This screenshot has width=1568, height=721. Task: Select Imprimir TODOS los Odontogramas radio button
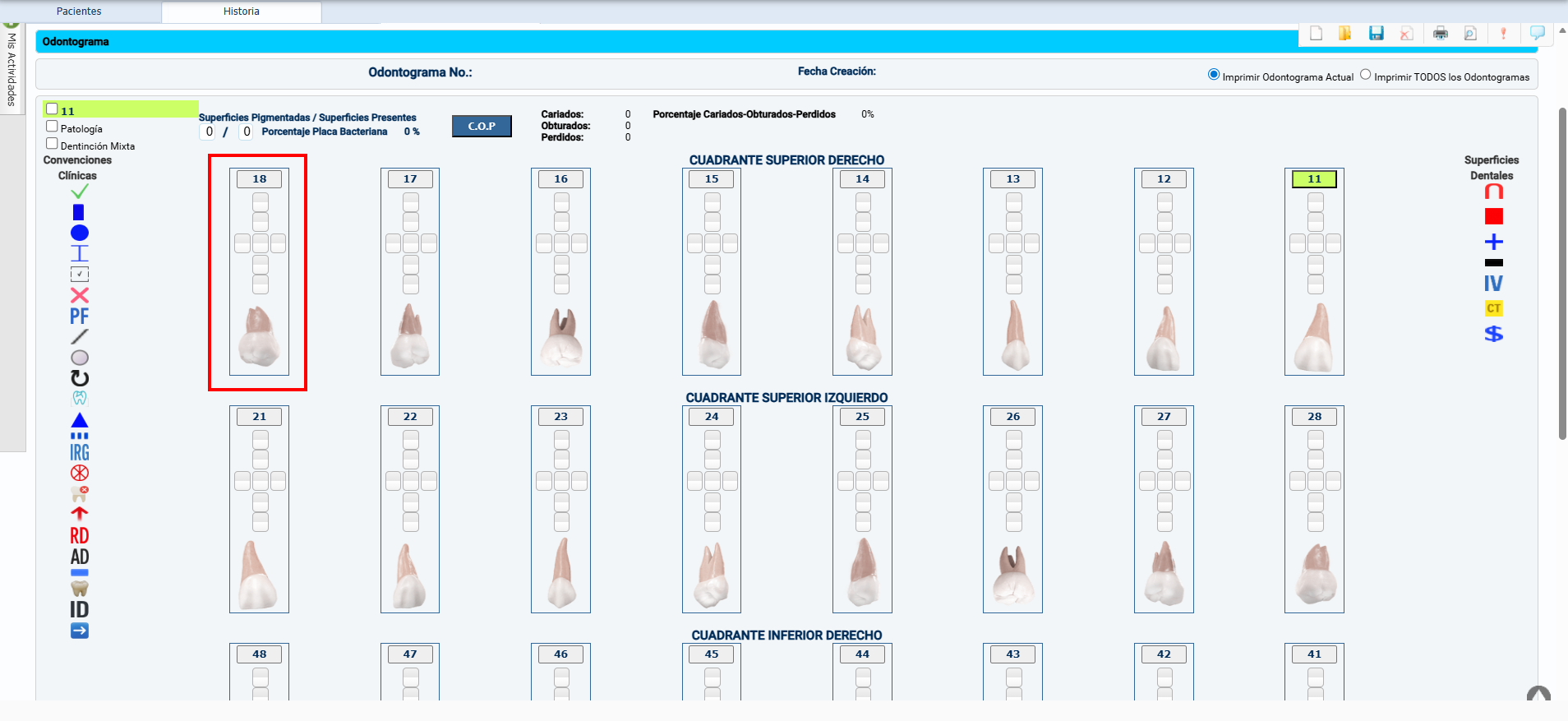point(1365,75)
